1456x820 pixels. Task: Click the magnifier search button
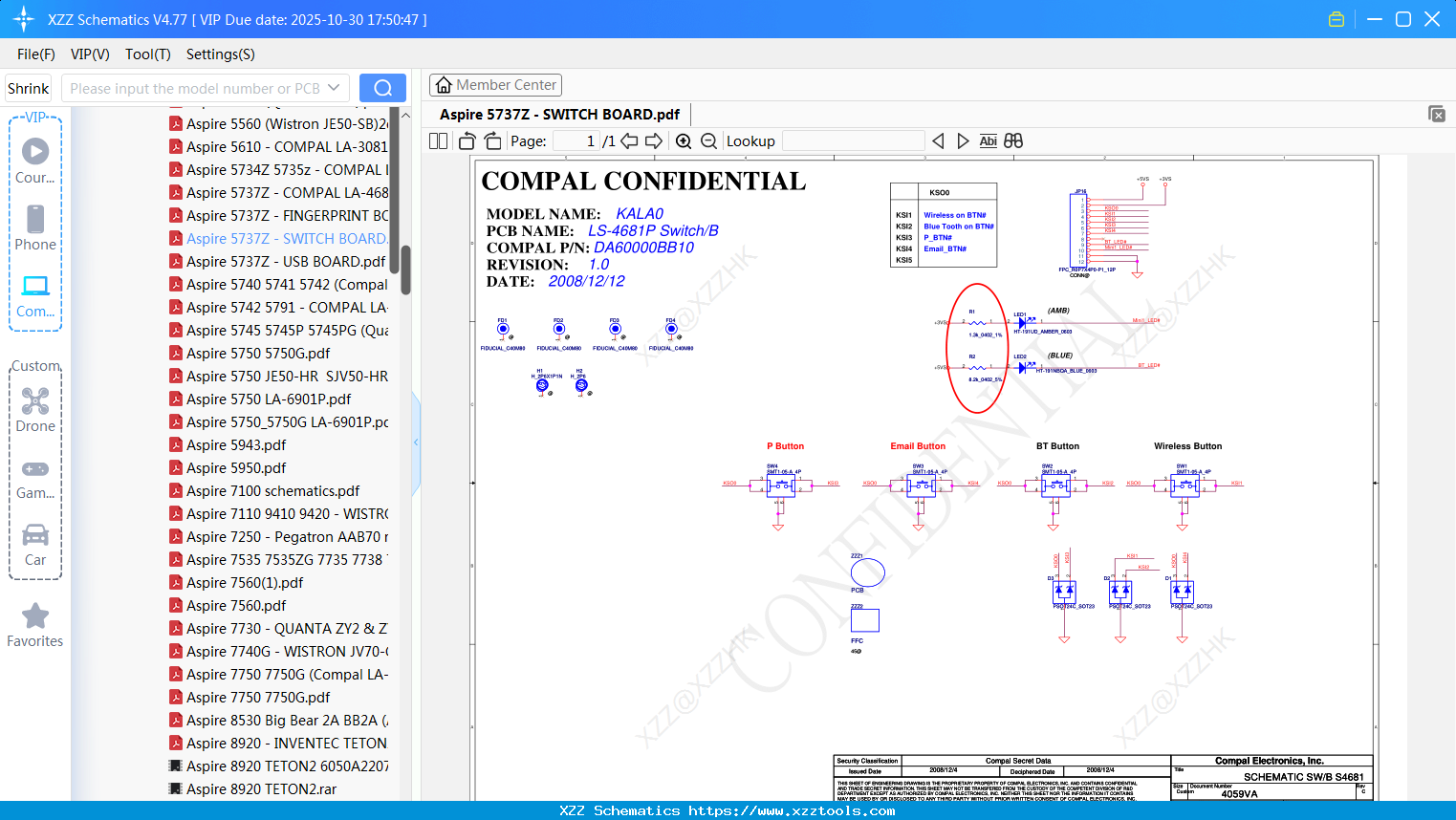coord(382,88)
